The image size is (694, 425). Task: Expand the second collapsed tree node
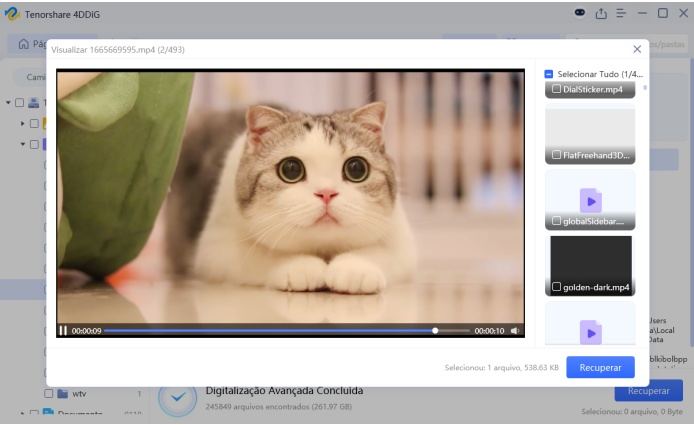coord(22,123)
